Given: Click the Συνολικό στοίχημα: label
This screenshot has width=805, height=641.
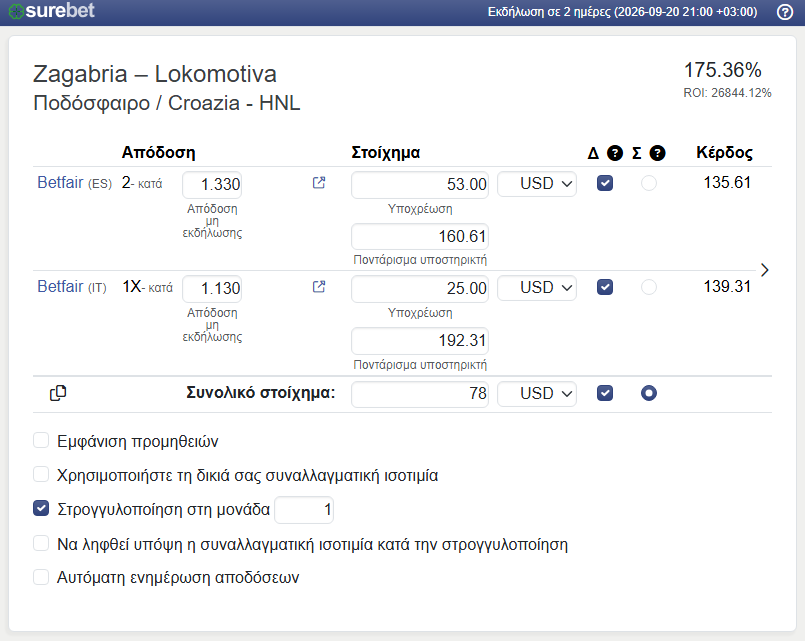Looking at the screenshot, I should point(261,393).
